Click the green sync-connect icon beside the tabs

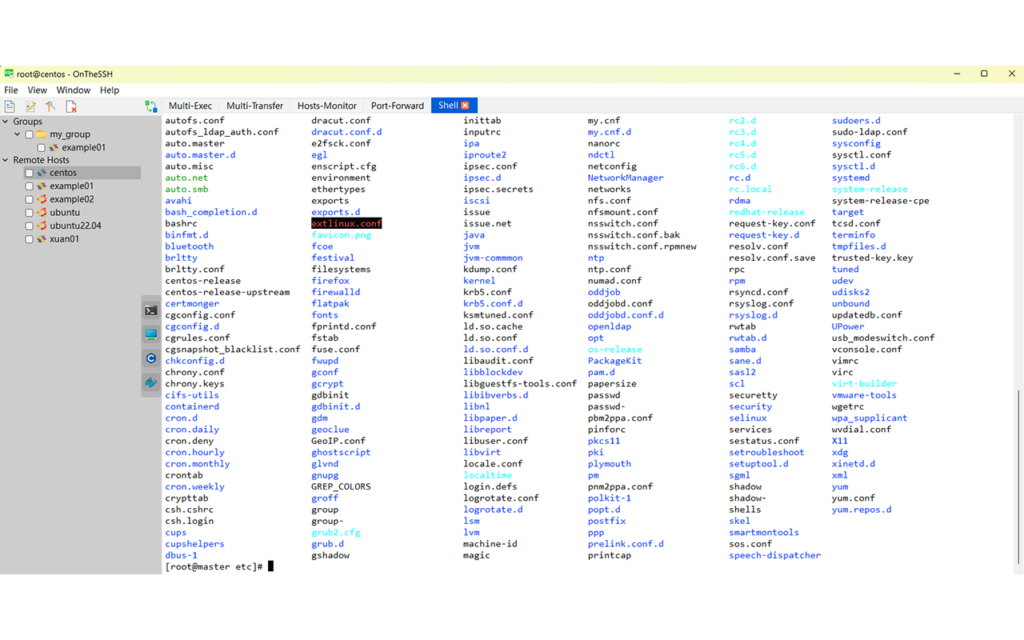tap(150, 106)
